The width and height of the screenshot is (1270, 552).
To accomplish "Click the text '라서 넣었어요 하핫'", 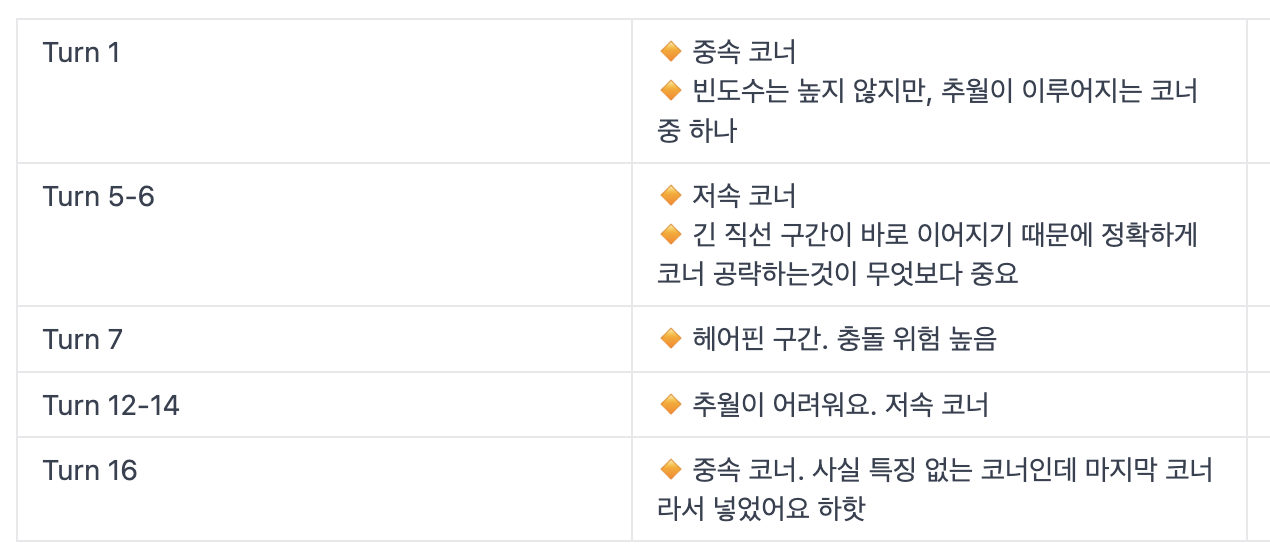I will [760, 509].
